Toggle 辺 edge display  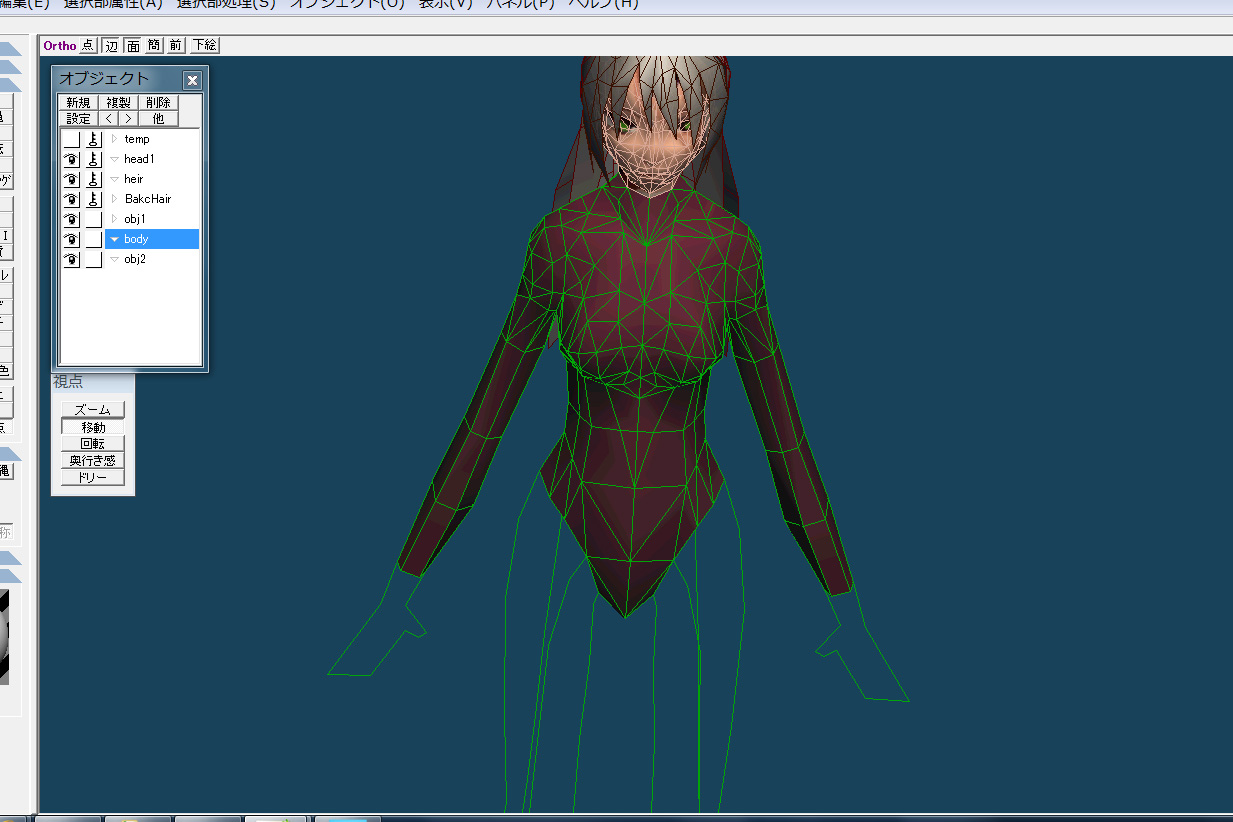point(110,45)
